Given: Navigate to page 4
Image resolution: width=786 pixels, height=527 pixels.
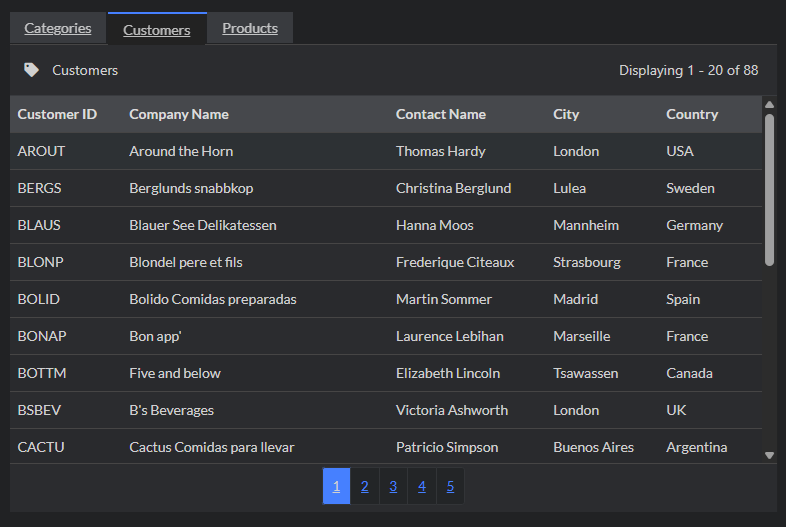Looking at the screenshot, I should [422, 486].
